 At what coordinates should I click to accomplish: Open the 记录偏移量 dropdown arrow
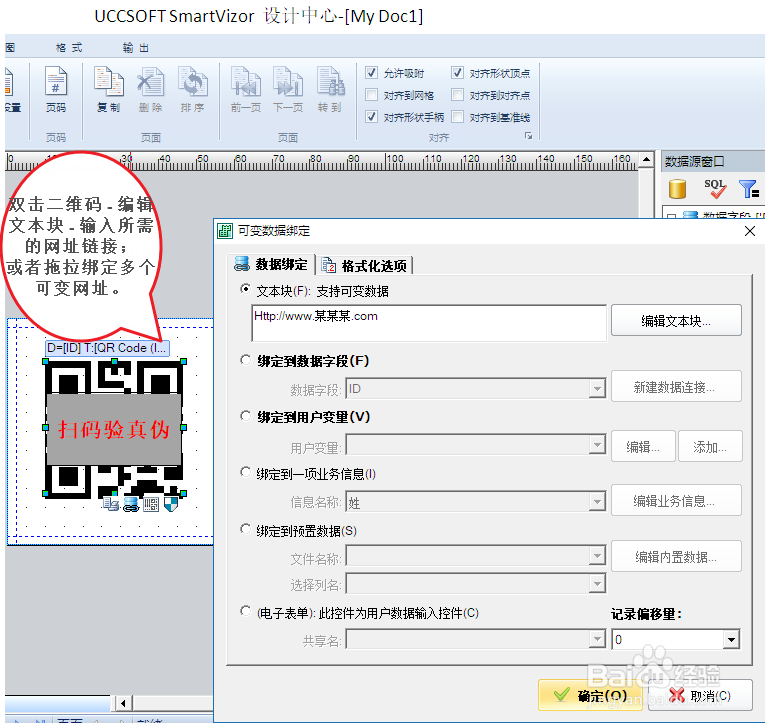[731, 640]
